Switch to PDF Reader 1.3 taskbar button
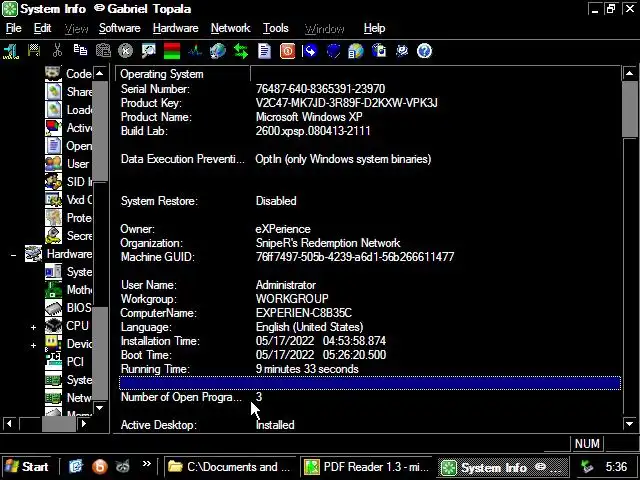 coord(367,467)
